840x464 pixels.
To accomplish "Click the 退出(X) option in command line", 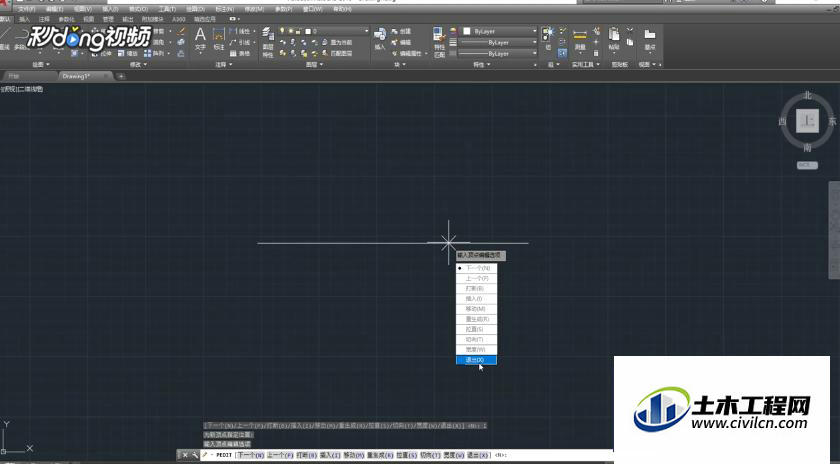I will (477, 455).
